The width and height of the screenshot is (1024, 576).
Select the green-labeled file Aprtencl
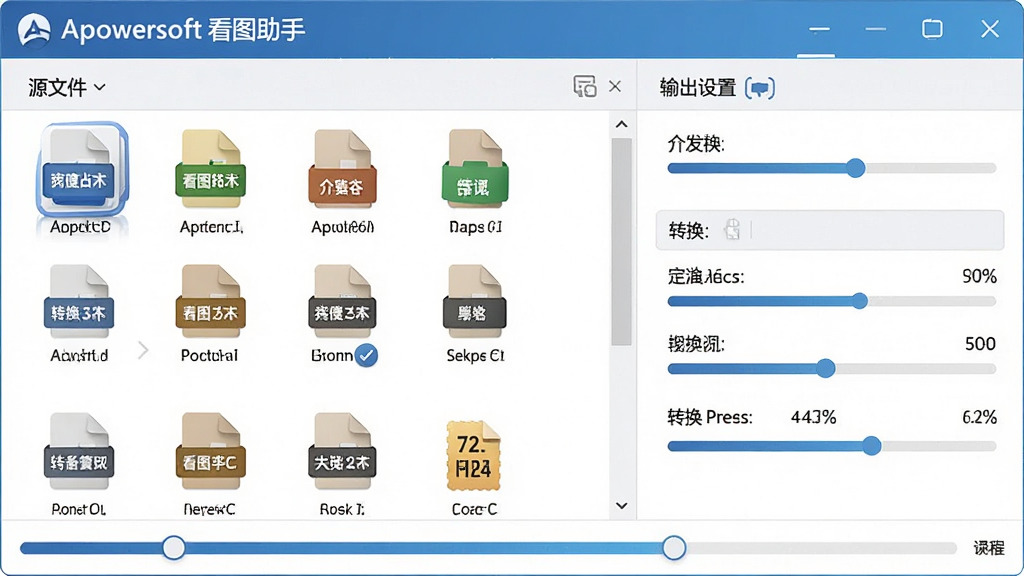[210, 180]
